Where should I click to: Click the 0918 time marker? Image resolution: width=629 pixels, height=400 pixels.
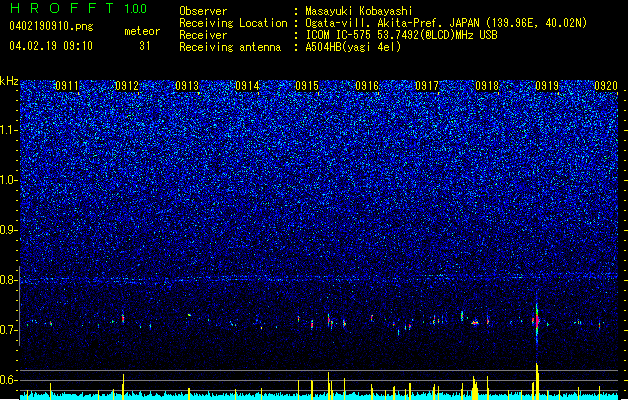[x=487, y=86]
